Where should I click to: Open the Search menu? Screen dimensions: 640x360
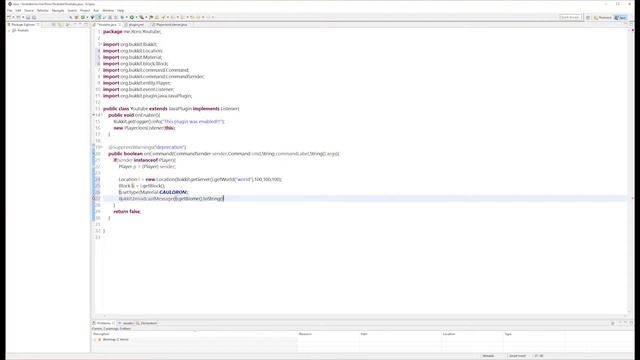click(x=72, y=11)
